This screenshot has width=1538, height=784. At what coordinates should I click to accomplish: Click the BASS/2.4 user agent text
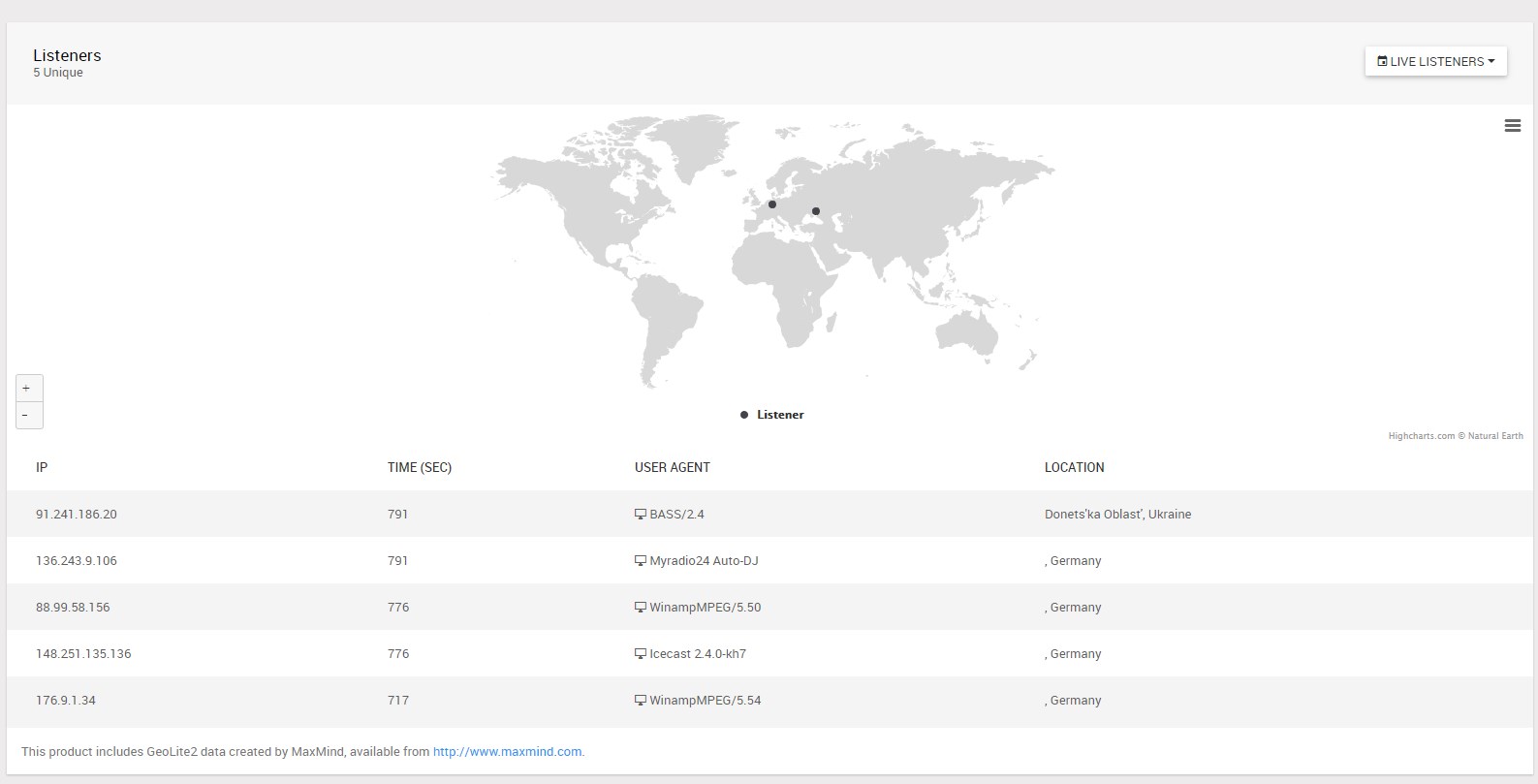[677, 514]
